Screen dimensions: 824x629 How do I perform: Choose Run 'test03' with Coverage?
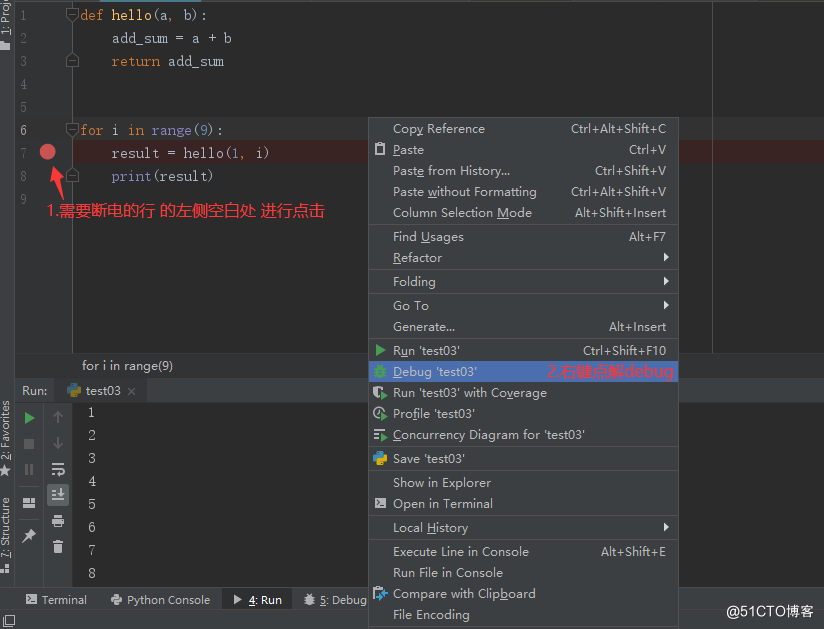(x=523, y=393)
